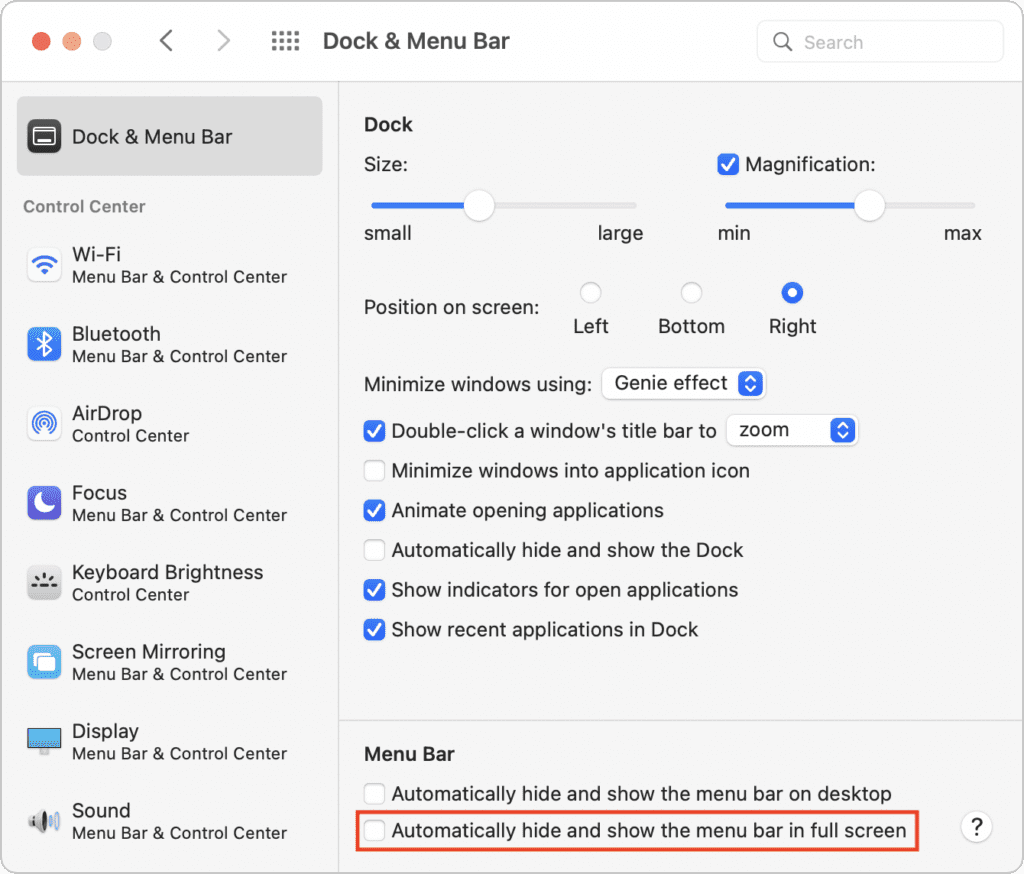
Task: Select Dock & Menu Bar sidebar item
Action: (170, 137)
